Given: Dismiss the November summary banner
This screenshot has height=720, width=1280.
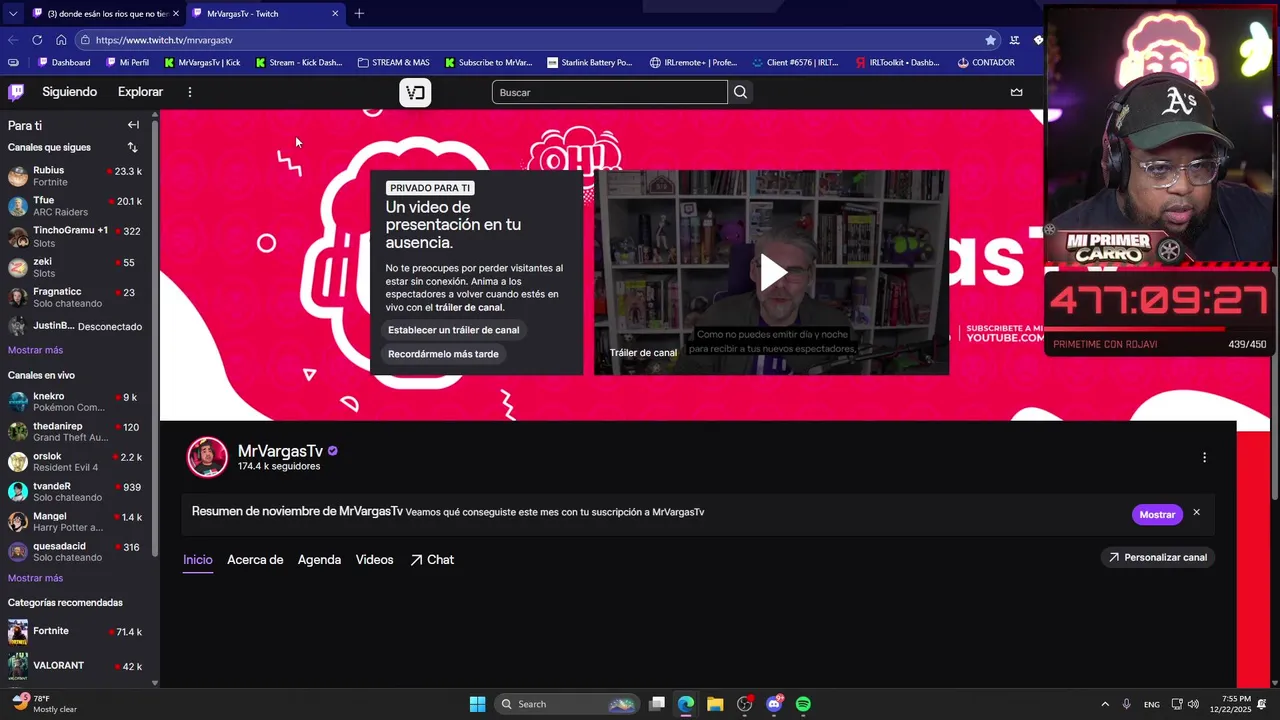Looking at the screenshot, I should coord(1196,513).
